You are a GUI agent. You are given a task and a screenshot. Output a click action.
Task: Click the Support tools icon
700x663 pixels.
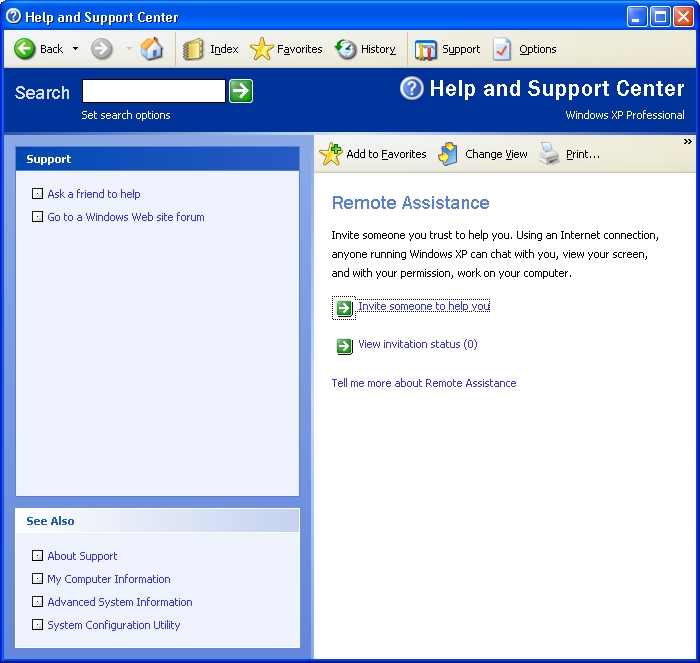(x=425, y=50)
